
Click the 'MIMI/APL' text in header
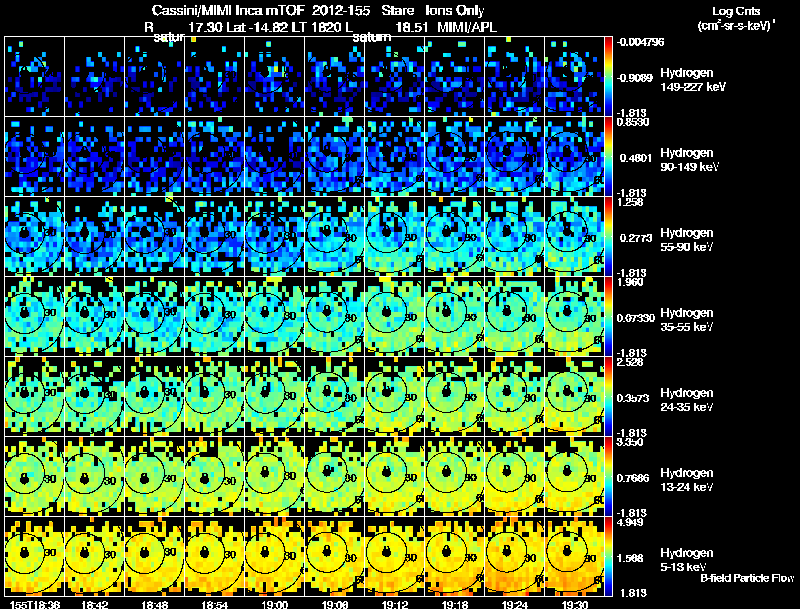(x=467, y=28)
